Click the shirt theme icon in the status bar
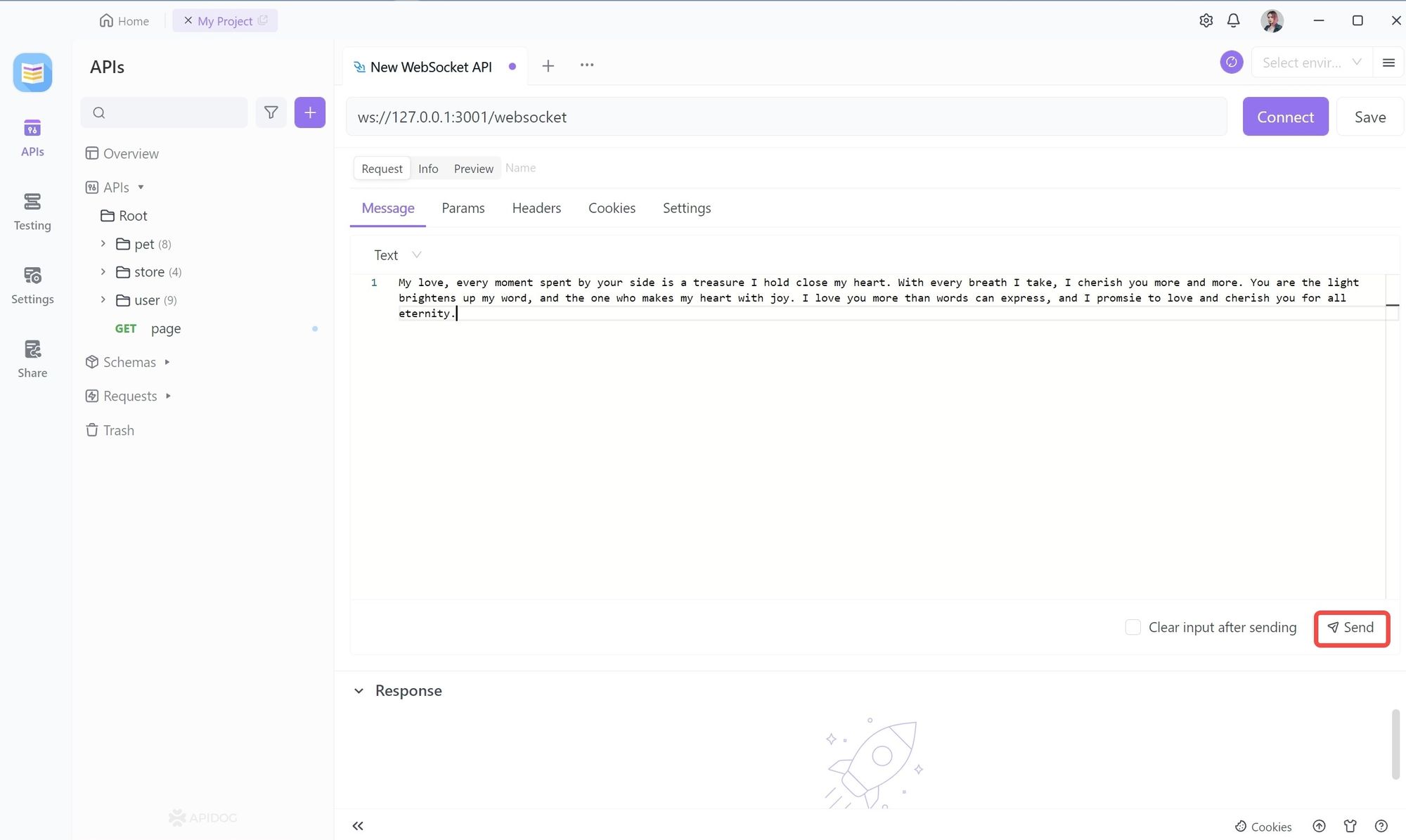This screenshot has height=840, width=1406. pyautogui.click(x=1350, y=827)
